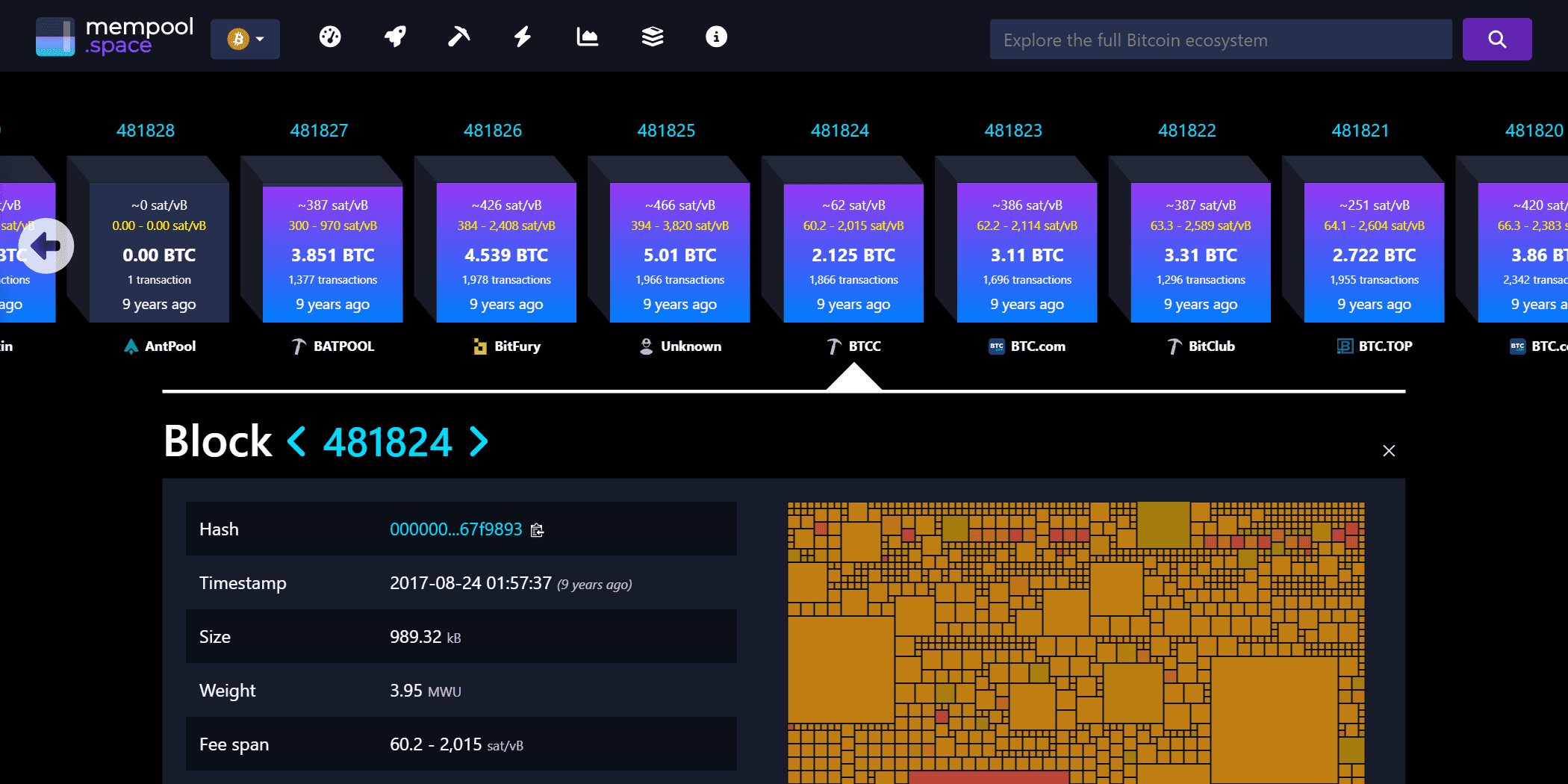This screenshot has height=784, width=1568.
Task: Click the back arrow on the block carousel
Action: coord(46,246)
